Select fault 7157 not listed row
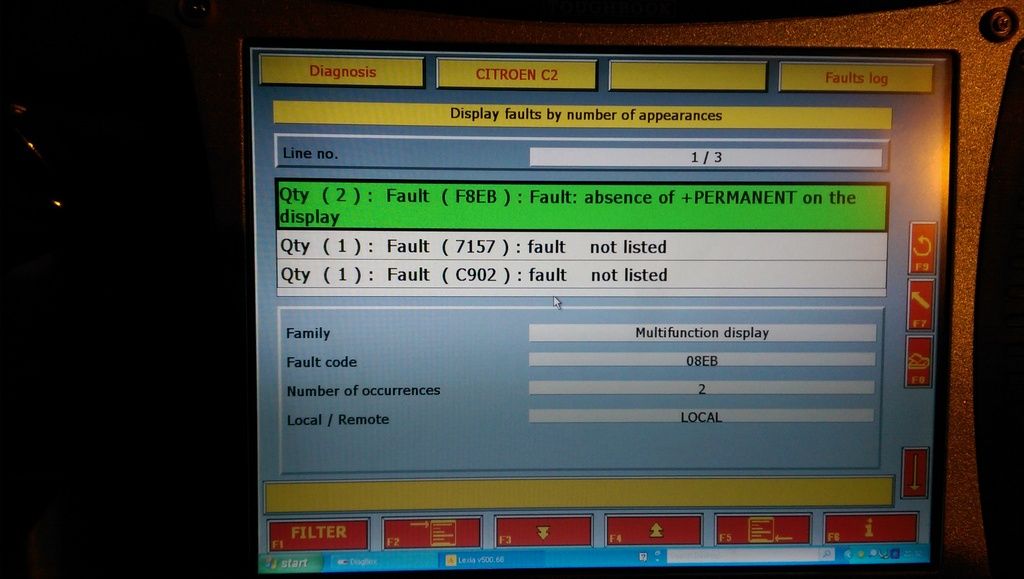 [581, 247]
